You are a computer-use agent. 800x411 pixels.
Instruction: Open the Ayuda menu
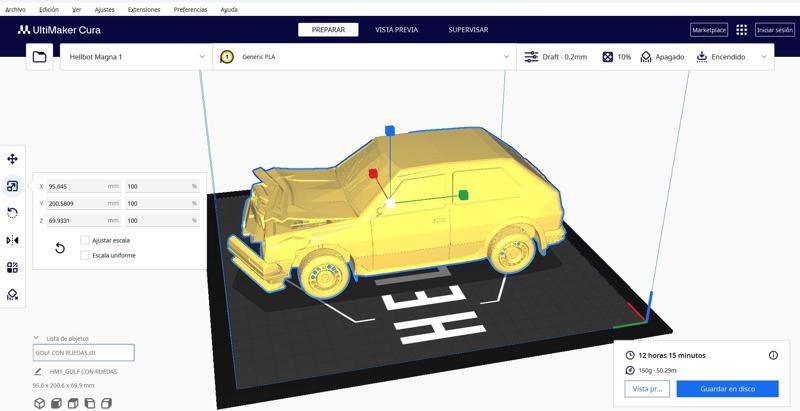tap(229, 10)
